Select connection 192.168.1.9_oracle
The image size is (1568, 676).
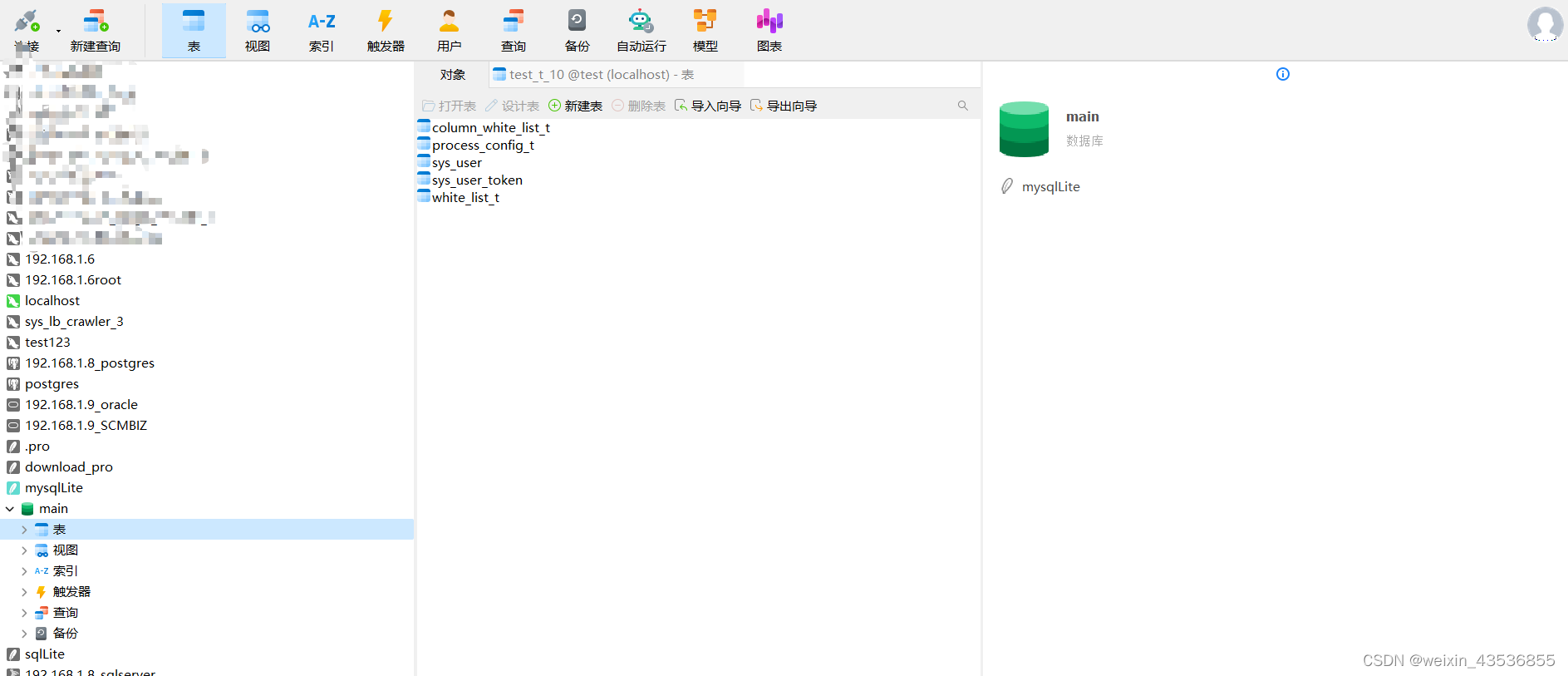point(81,405)
